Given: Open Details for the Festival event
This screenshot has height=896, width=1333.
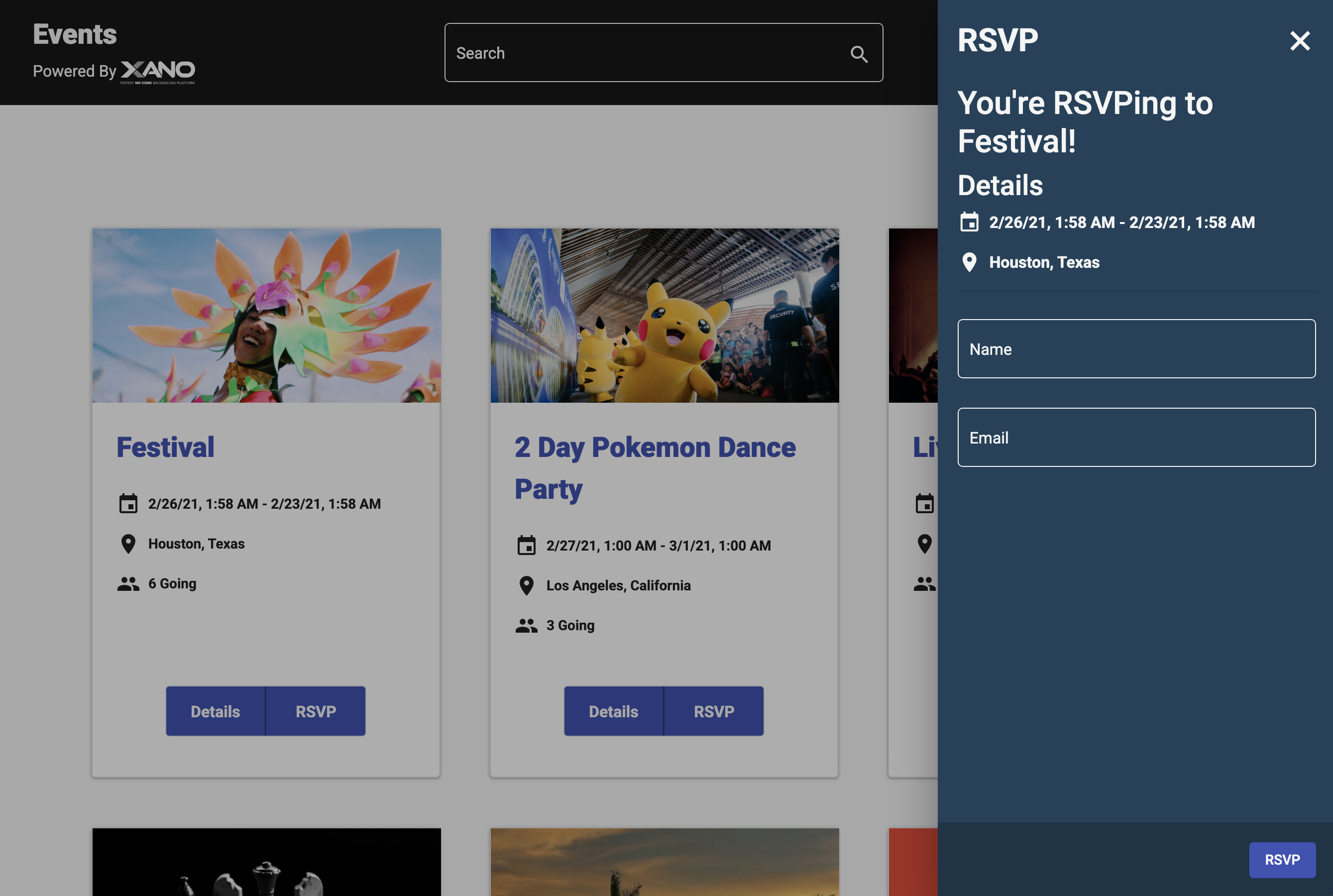Looking at the screenshot, I should (x=216, y=711).
